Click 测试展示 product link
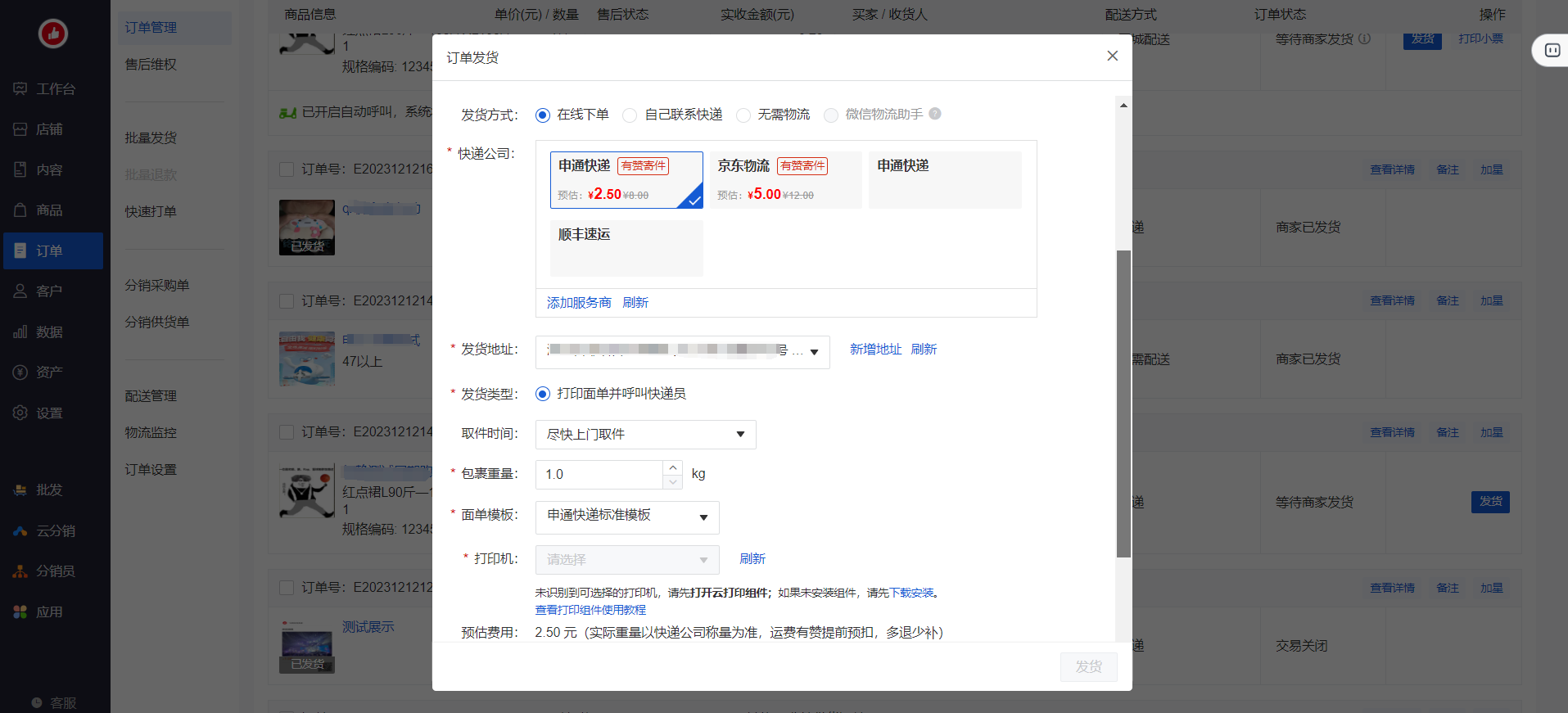This screenshot has width=1568, height=713. click(x=368, y=627)
